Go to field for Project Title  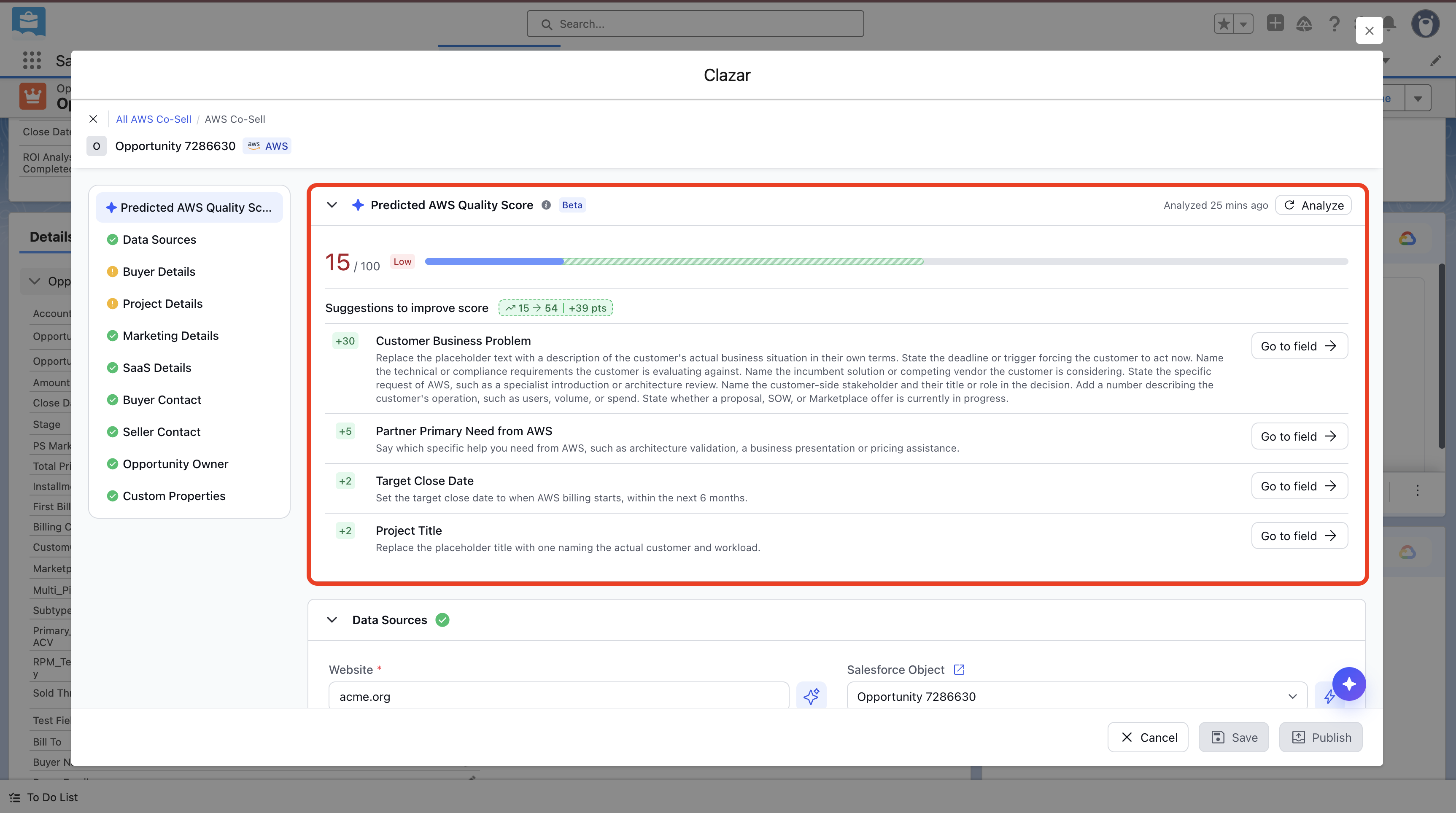coord(1300,536)
